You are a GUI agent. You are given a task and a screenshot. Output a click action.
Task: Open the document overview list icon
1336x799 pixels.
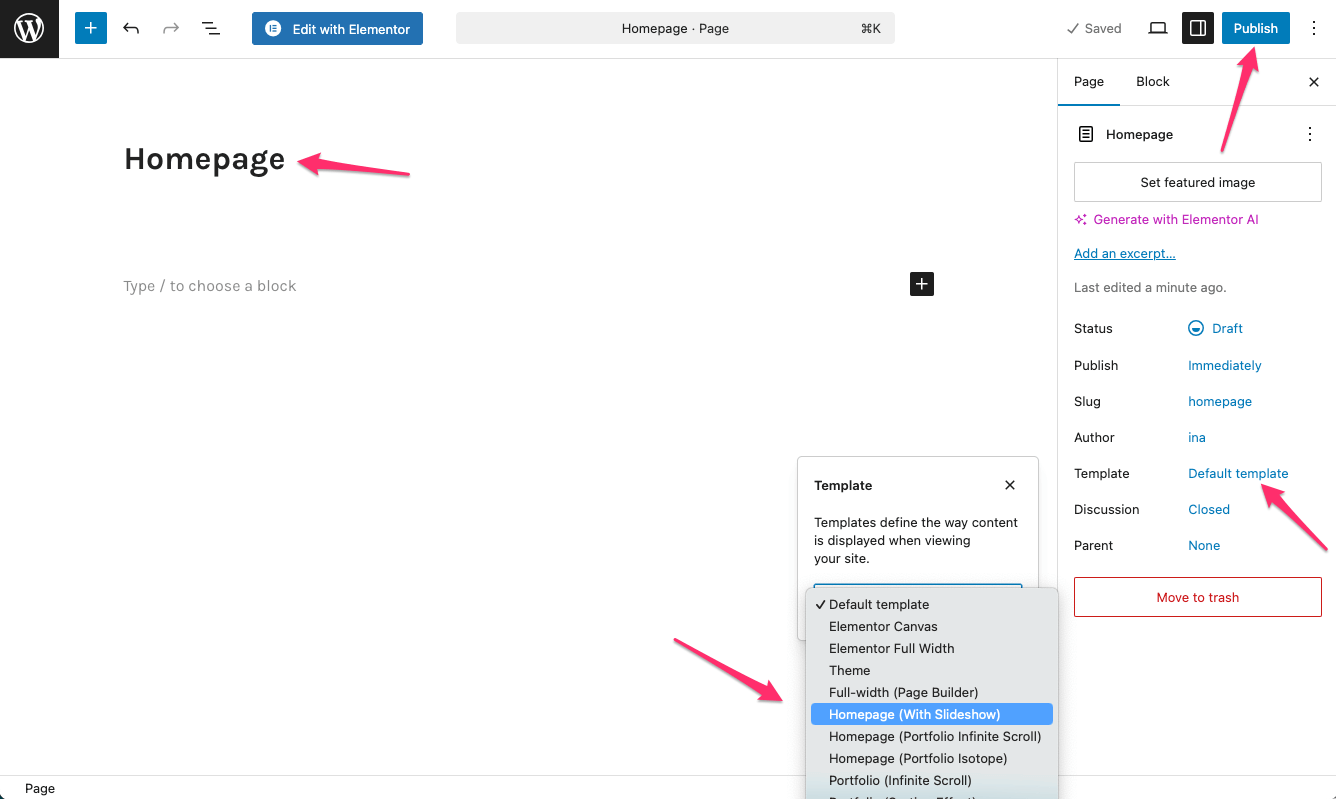point(211,28)
